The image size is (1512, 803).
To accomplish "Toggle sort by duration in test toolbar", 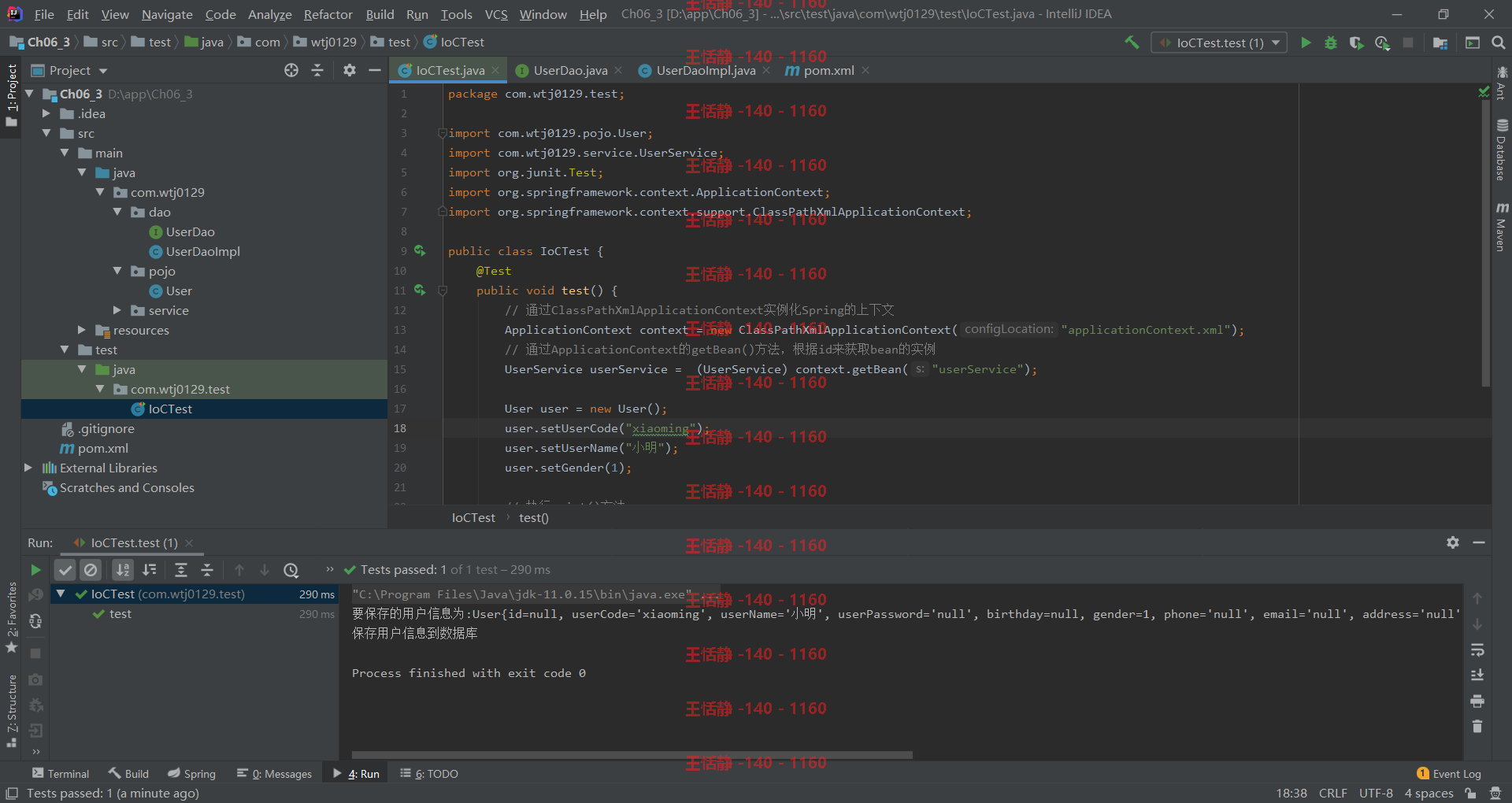I will point(150,570).
